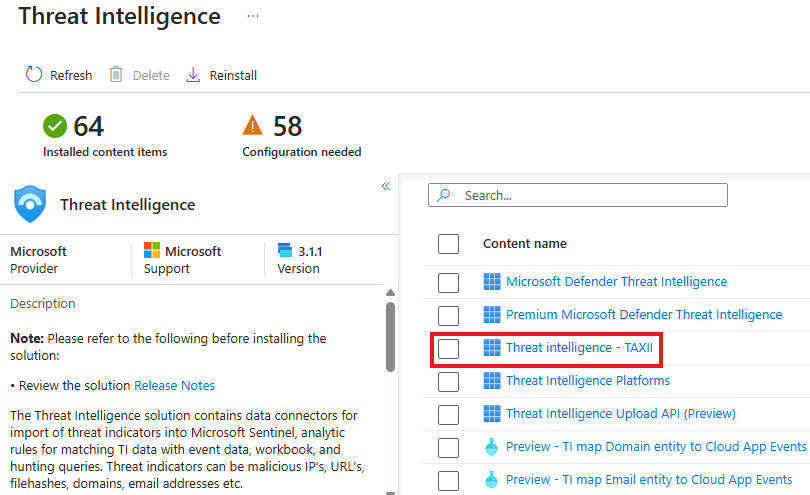810x495 pixels.
Task: Open Threat Intelligence Upload API (Preview)
Action: point(620,414)
